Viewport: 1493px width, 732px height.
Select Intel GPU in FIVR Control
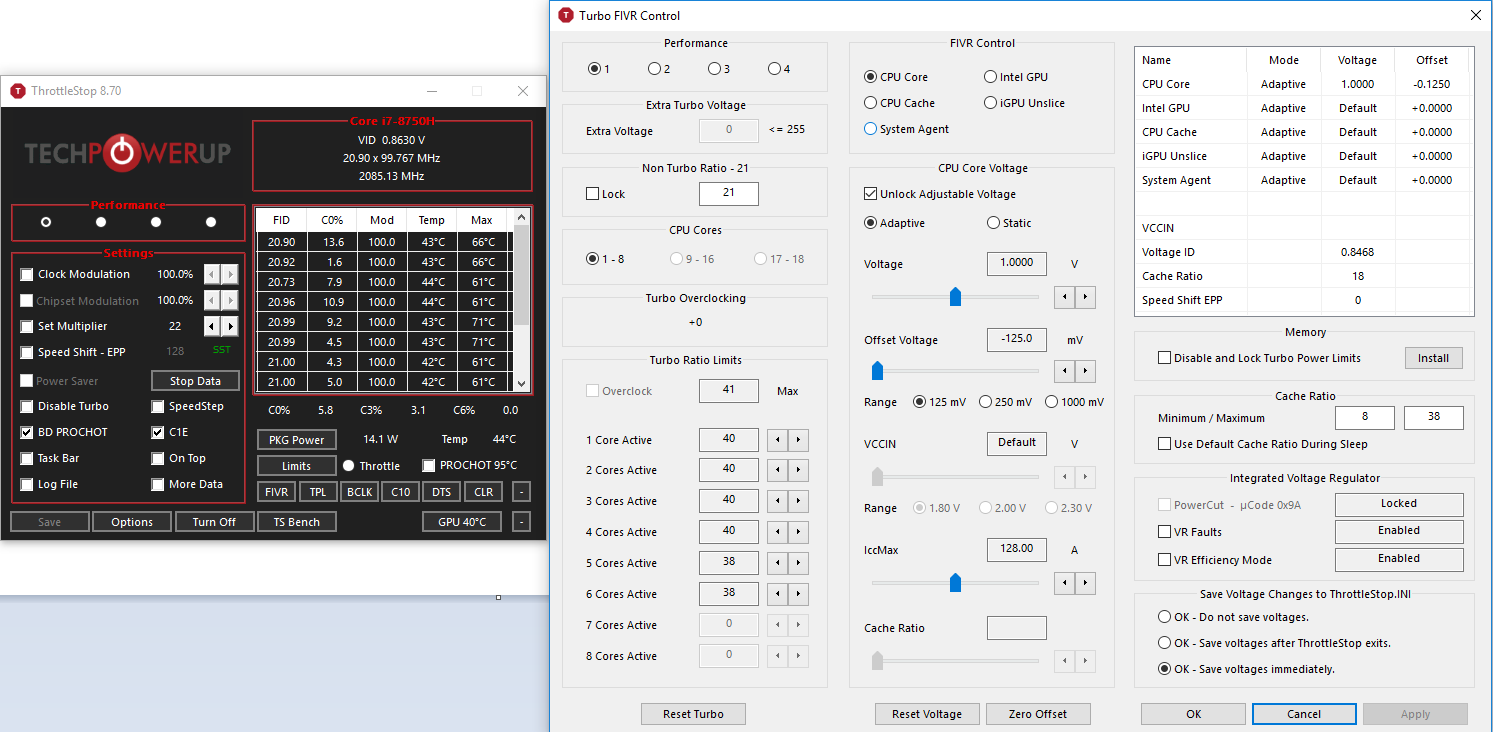click(x=990, y=77)
